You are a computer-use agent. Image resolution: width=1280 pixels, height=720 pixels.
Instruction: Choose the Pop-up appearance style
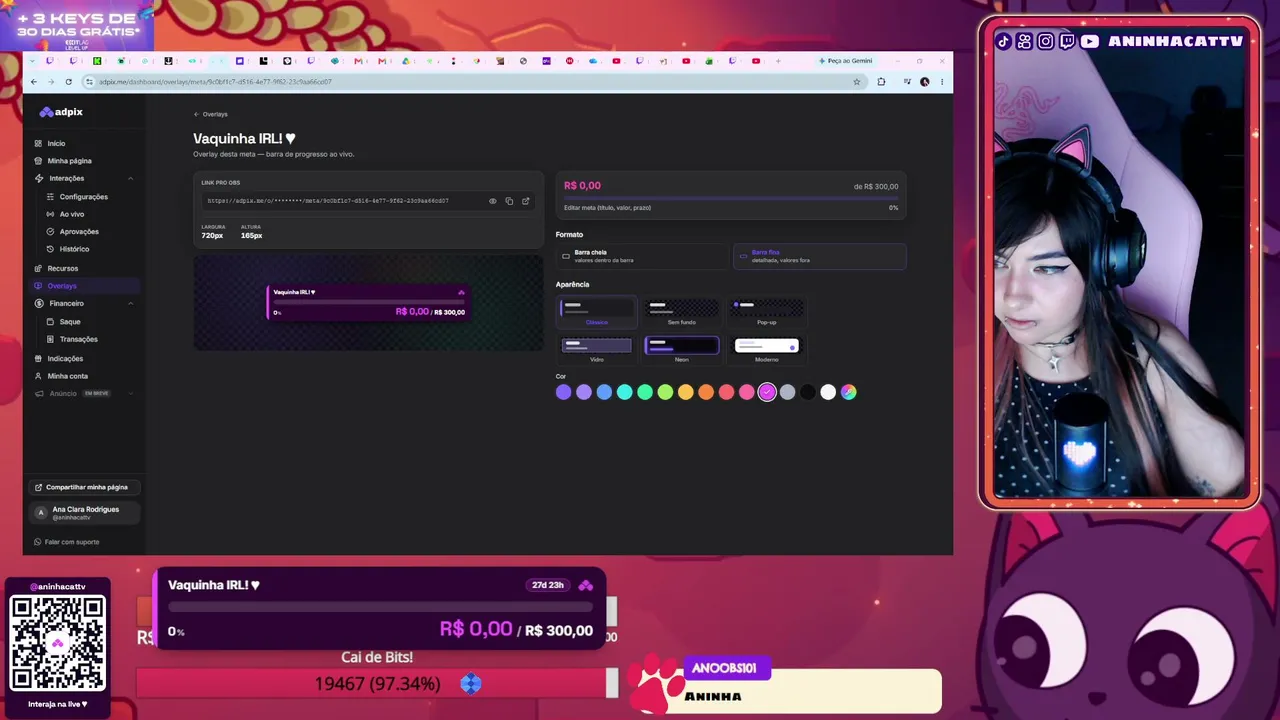[x=767, y=312]
